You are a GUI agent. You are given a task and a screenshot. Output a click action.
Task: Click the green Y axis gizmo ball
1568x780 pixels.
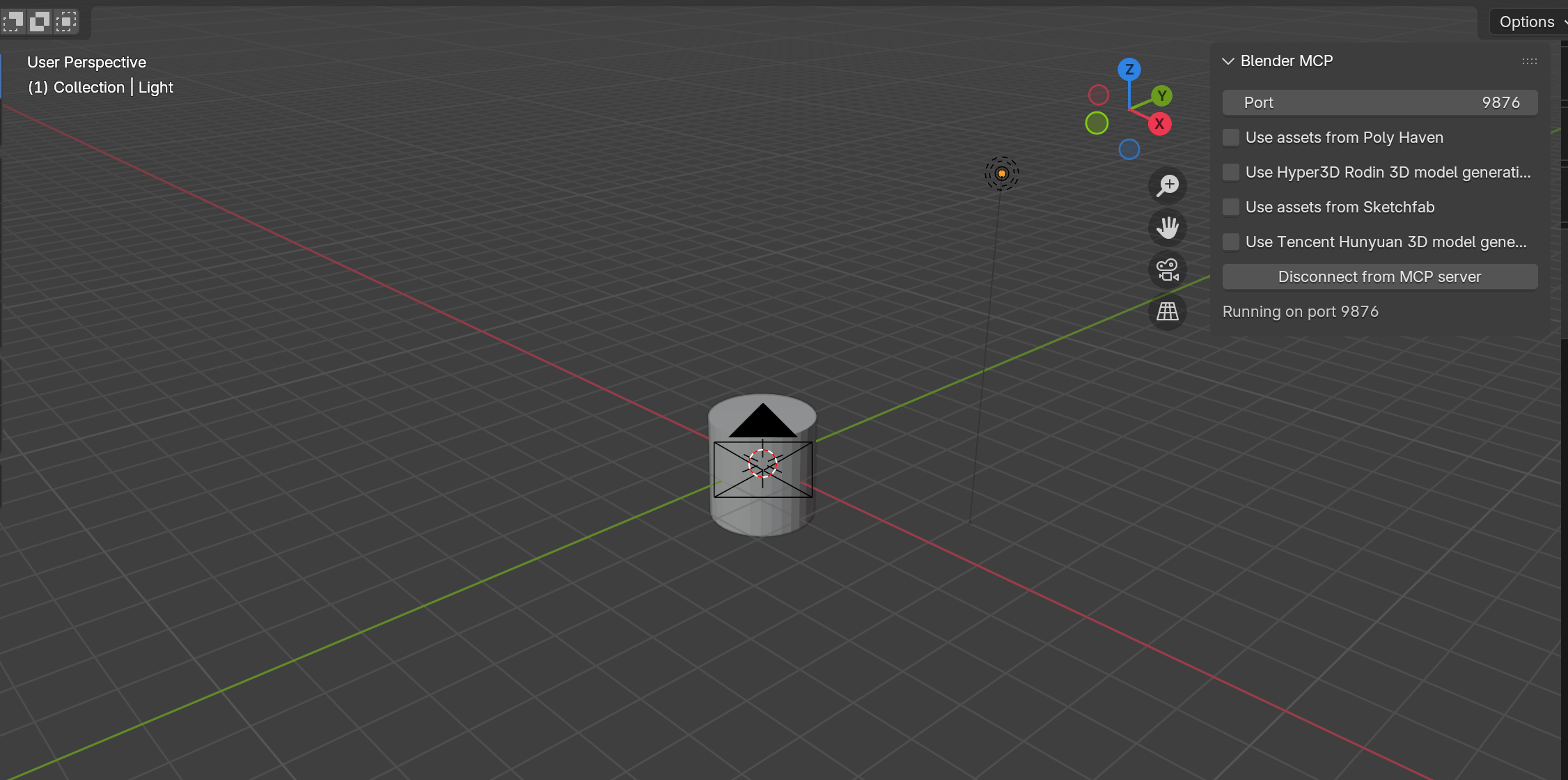pyautogui.click(x=1161, y=96)
